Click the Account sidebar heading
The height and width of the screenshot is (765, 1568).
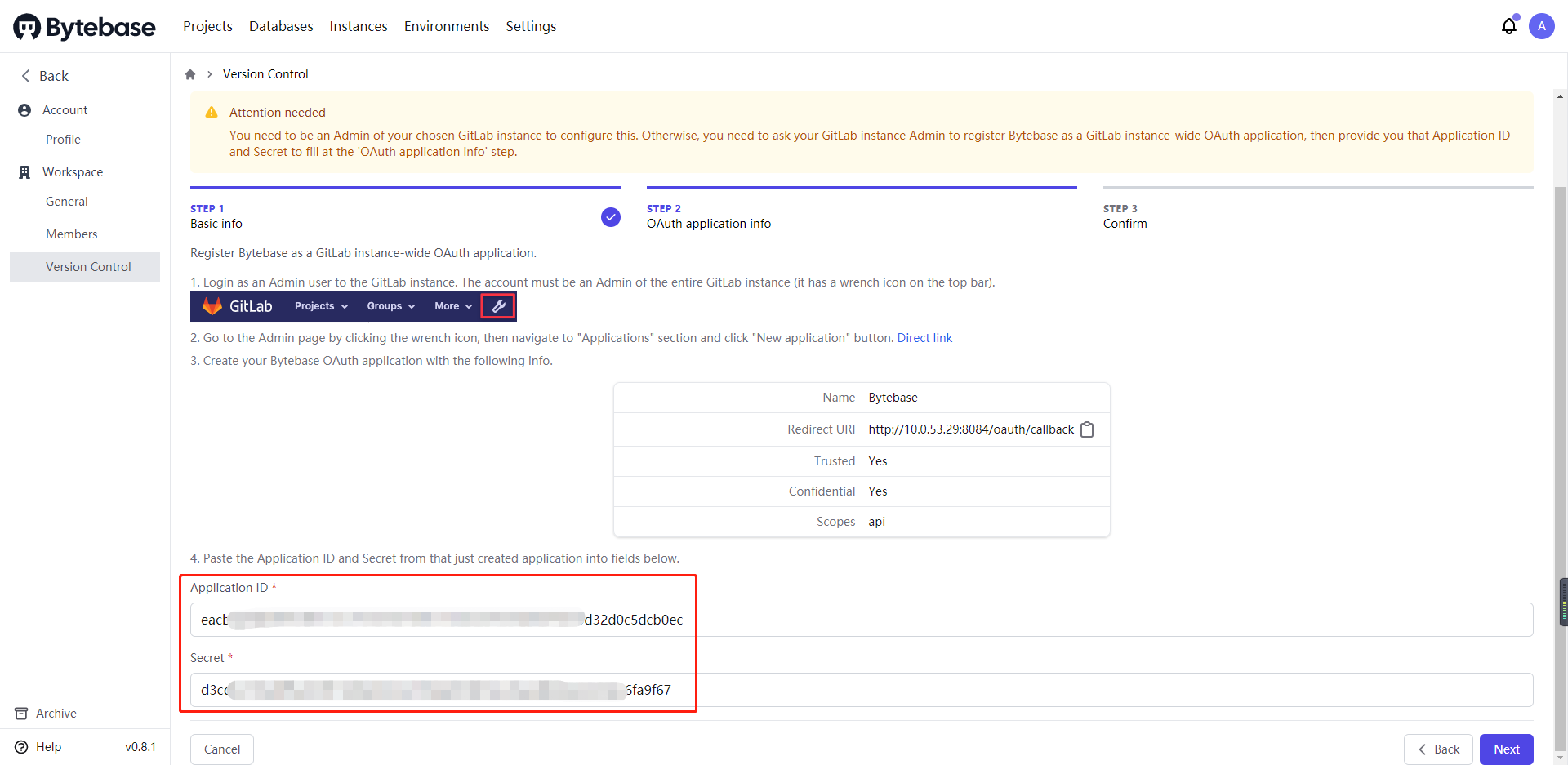coord(65,110)
